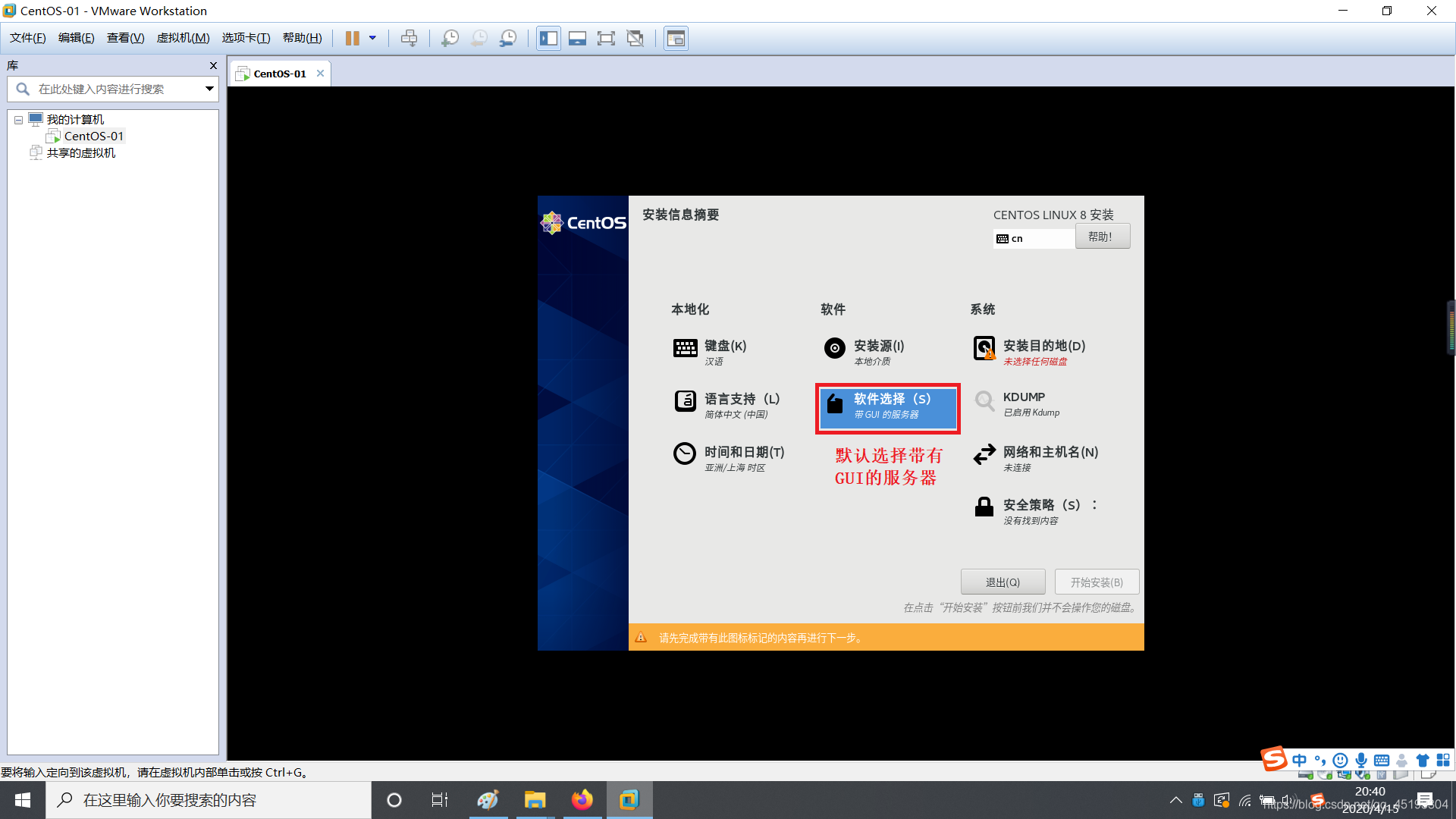The height and width of the screenshot is (819, 1456).
Task: Click the orange warning message bar
Action: coord(886,637)
